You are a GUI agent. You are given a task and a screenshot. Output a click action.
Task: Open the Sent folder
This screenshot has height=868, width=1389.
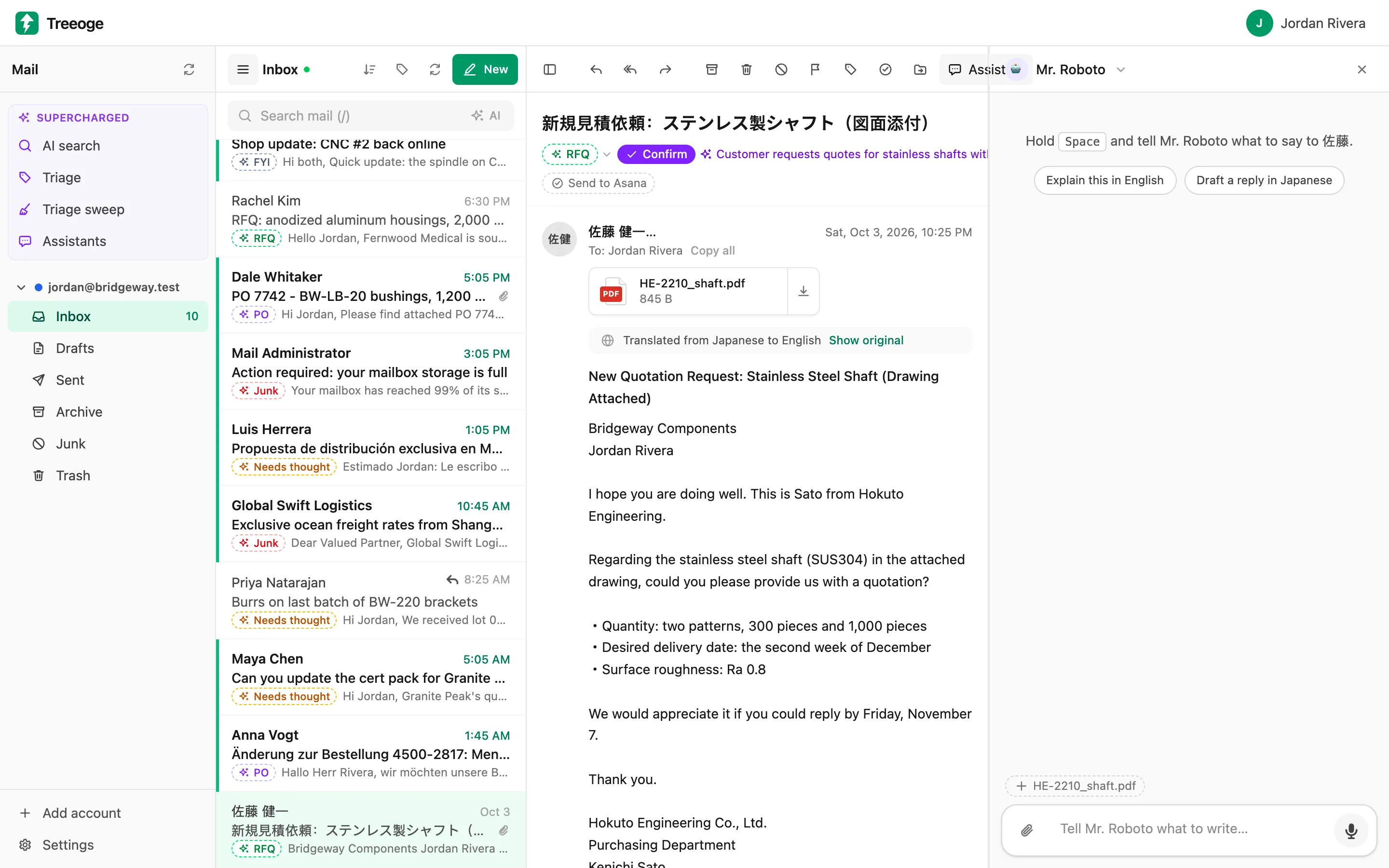(x=108, y=380)
